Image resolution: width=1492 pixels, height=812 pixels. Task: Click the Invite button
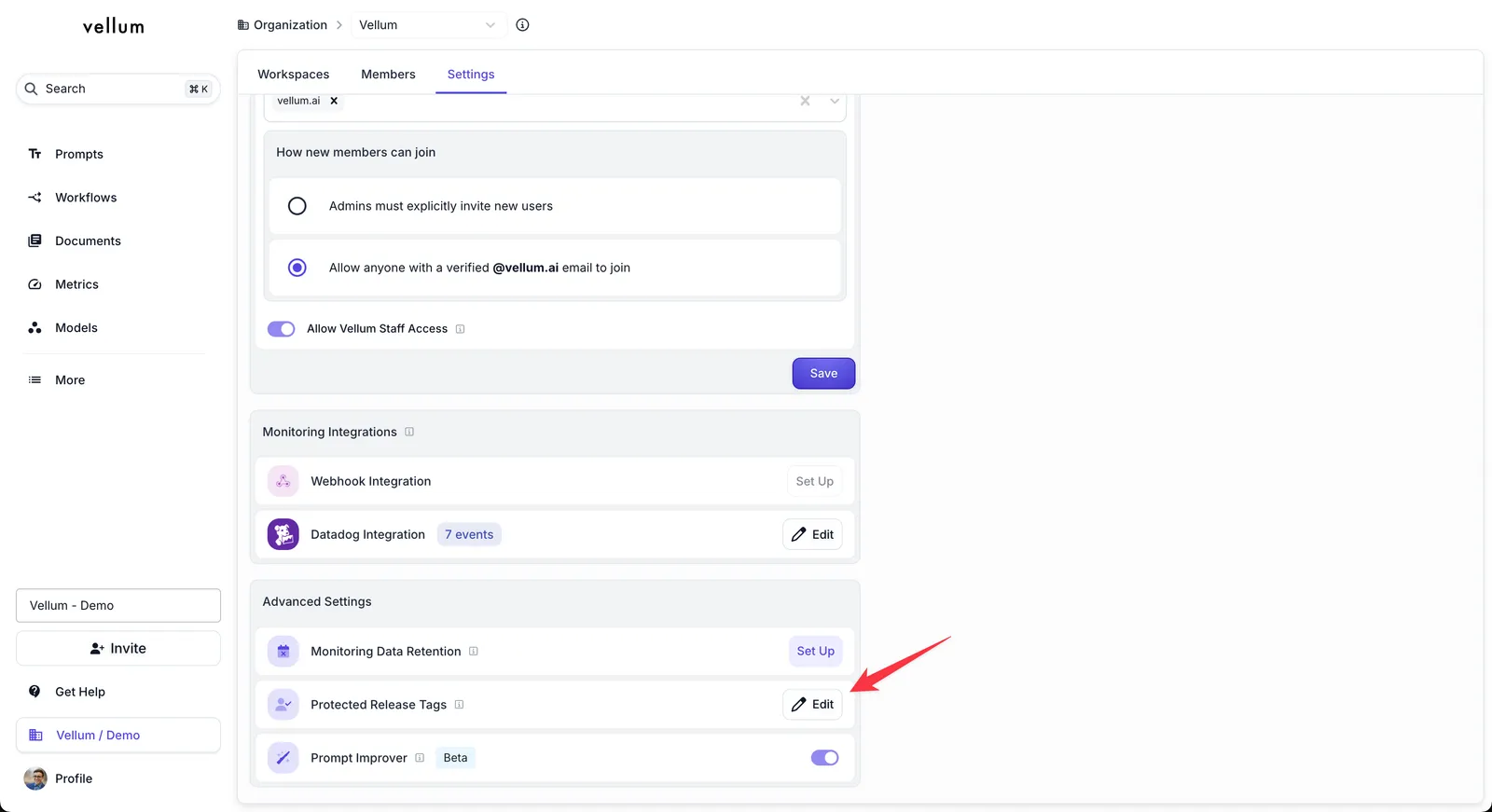pos(118,649)
